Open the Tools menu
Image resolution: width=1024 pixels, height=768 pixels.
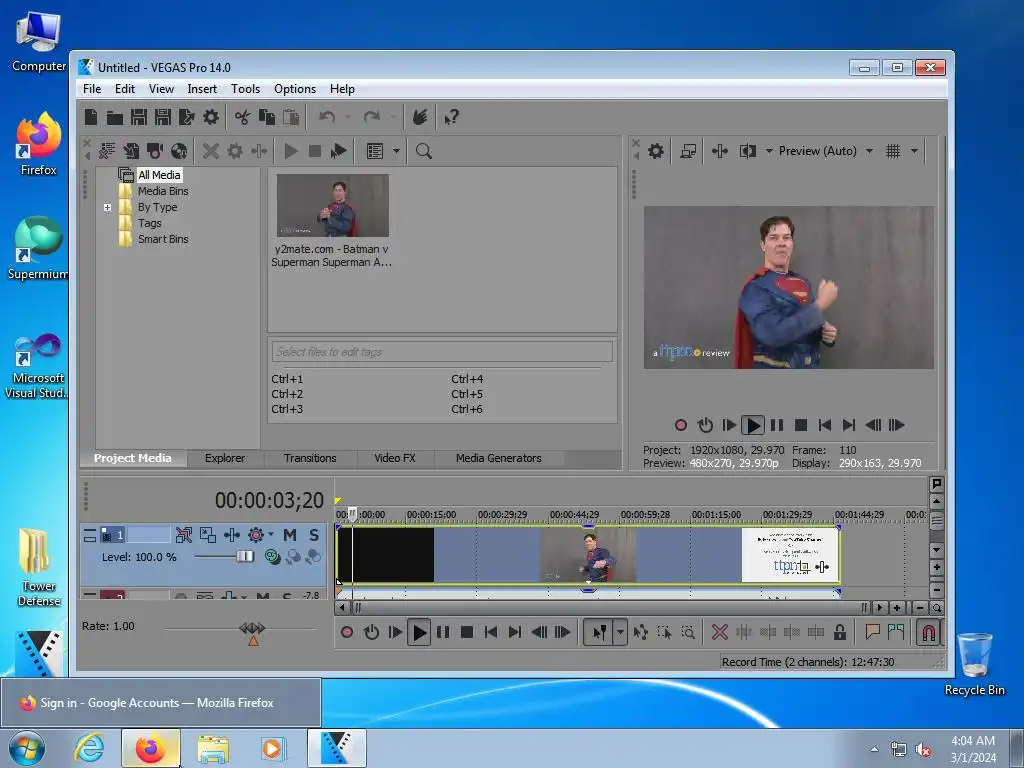click(245, 89)
